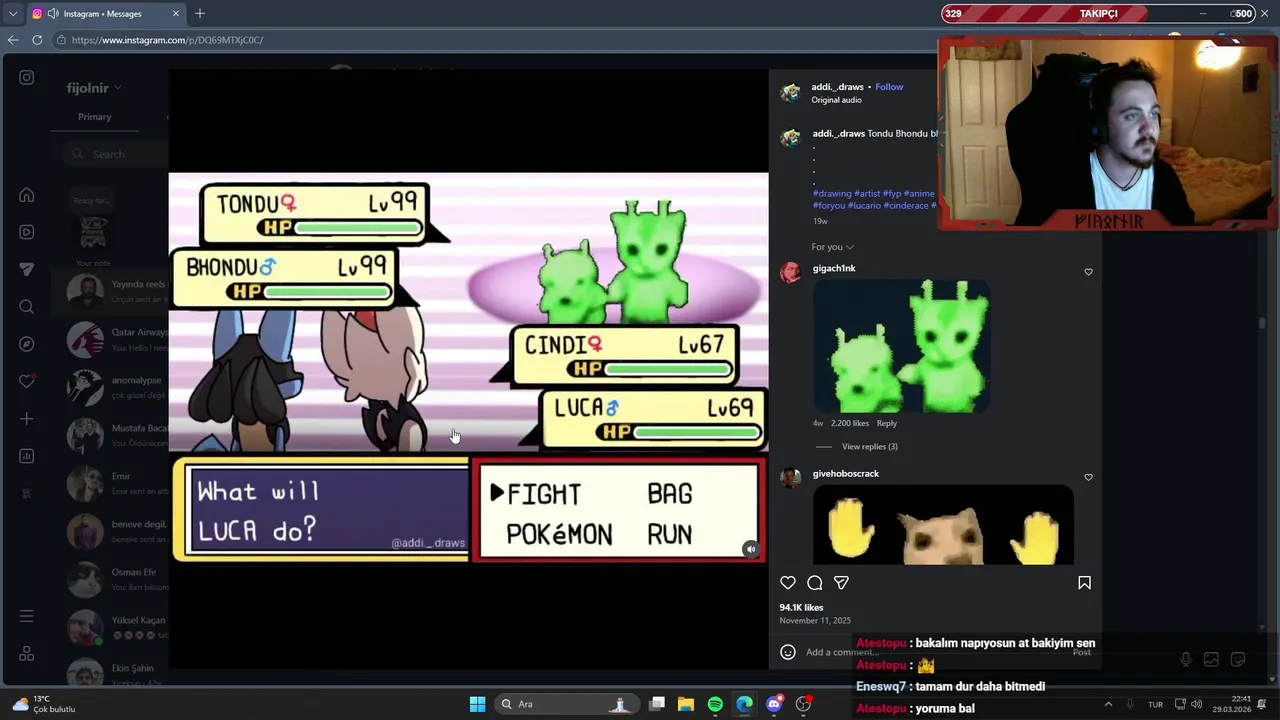Viewport: 1280px width, 720px height.
Task: Like gigach1nk's comment
Action: (1089, 272)
